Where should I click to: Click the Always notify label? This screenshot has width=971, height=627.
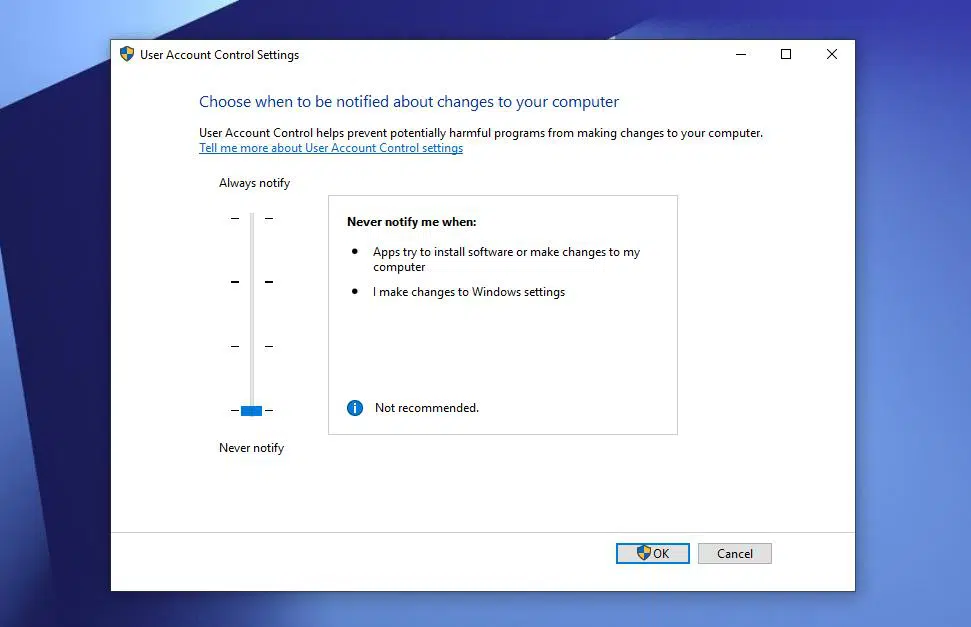pyautogui.click(x=255, y=183)
